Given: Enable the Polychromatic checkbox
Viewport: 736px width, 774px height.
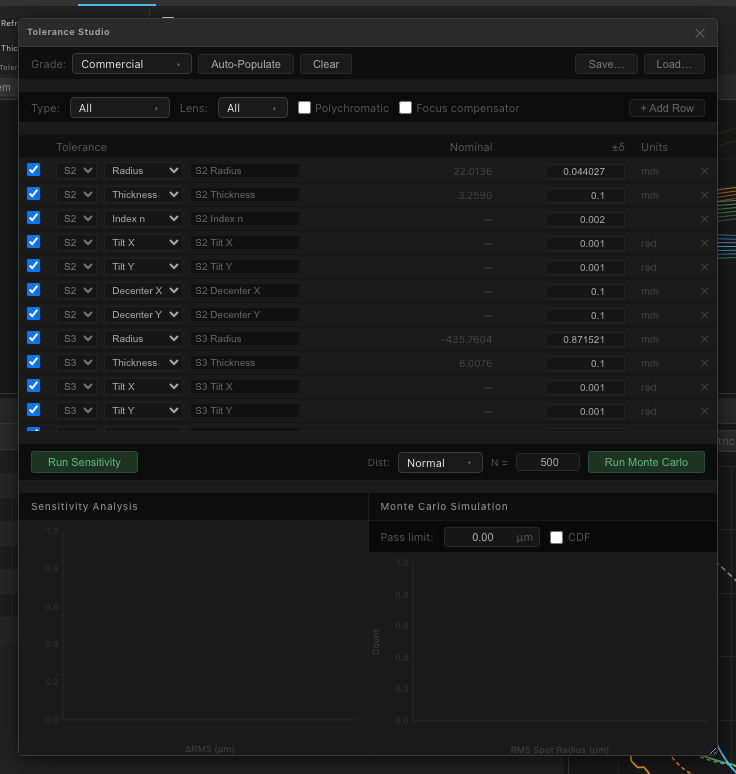Looking at the screenshot, I should (305, 108).
